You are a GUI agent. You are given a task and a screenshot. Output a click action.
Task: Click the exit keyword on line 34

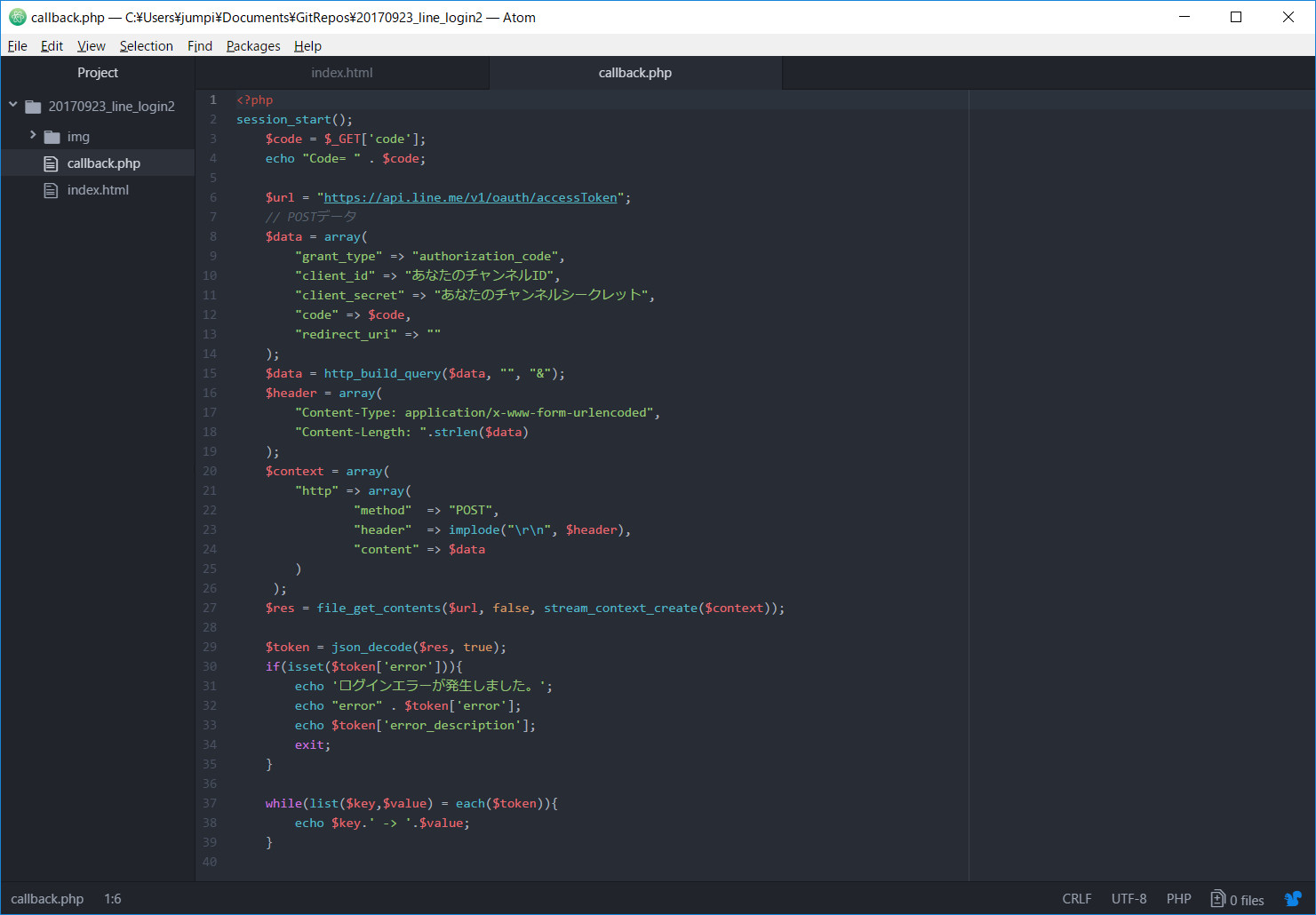point(309,744)
